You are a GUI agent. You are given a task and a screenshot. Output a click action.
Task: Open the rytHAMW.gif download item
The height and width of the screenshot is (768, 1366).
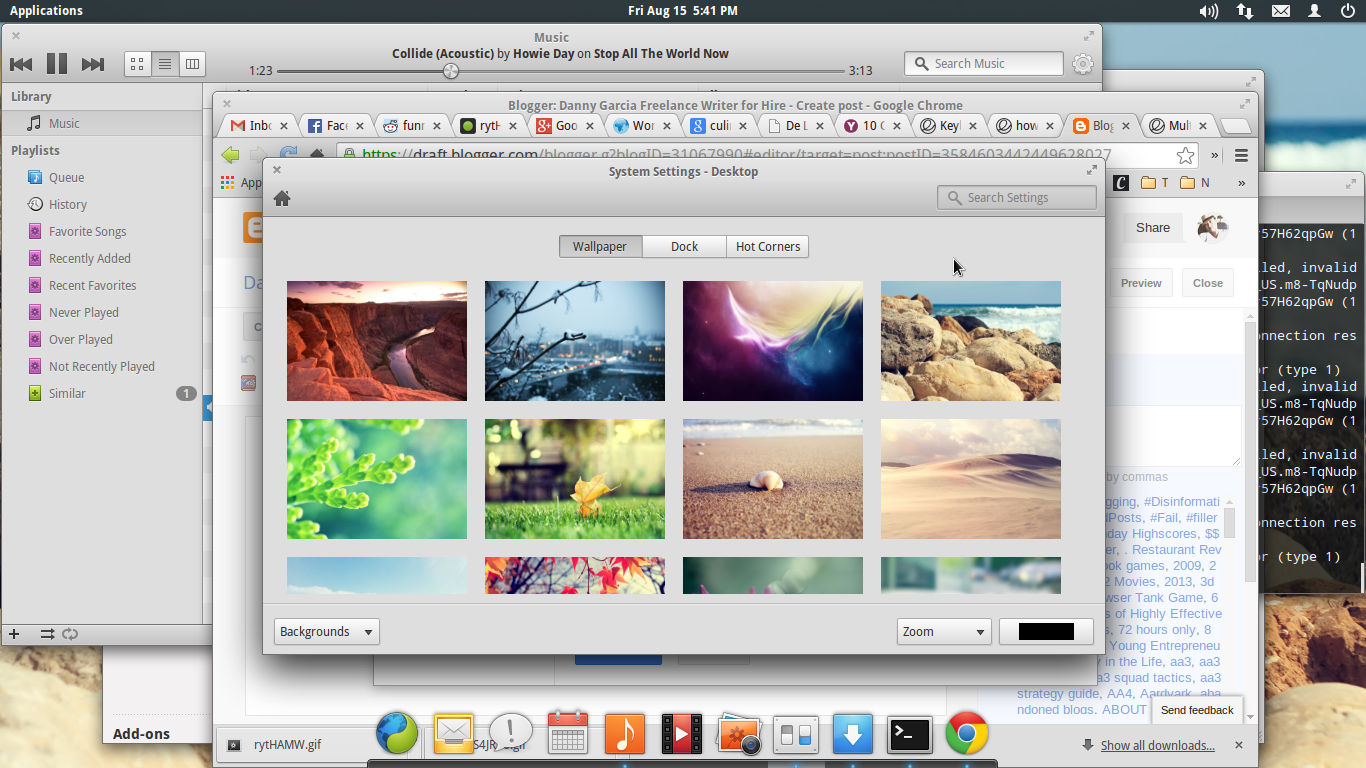(x=290, y=745)
